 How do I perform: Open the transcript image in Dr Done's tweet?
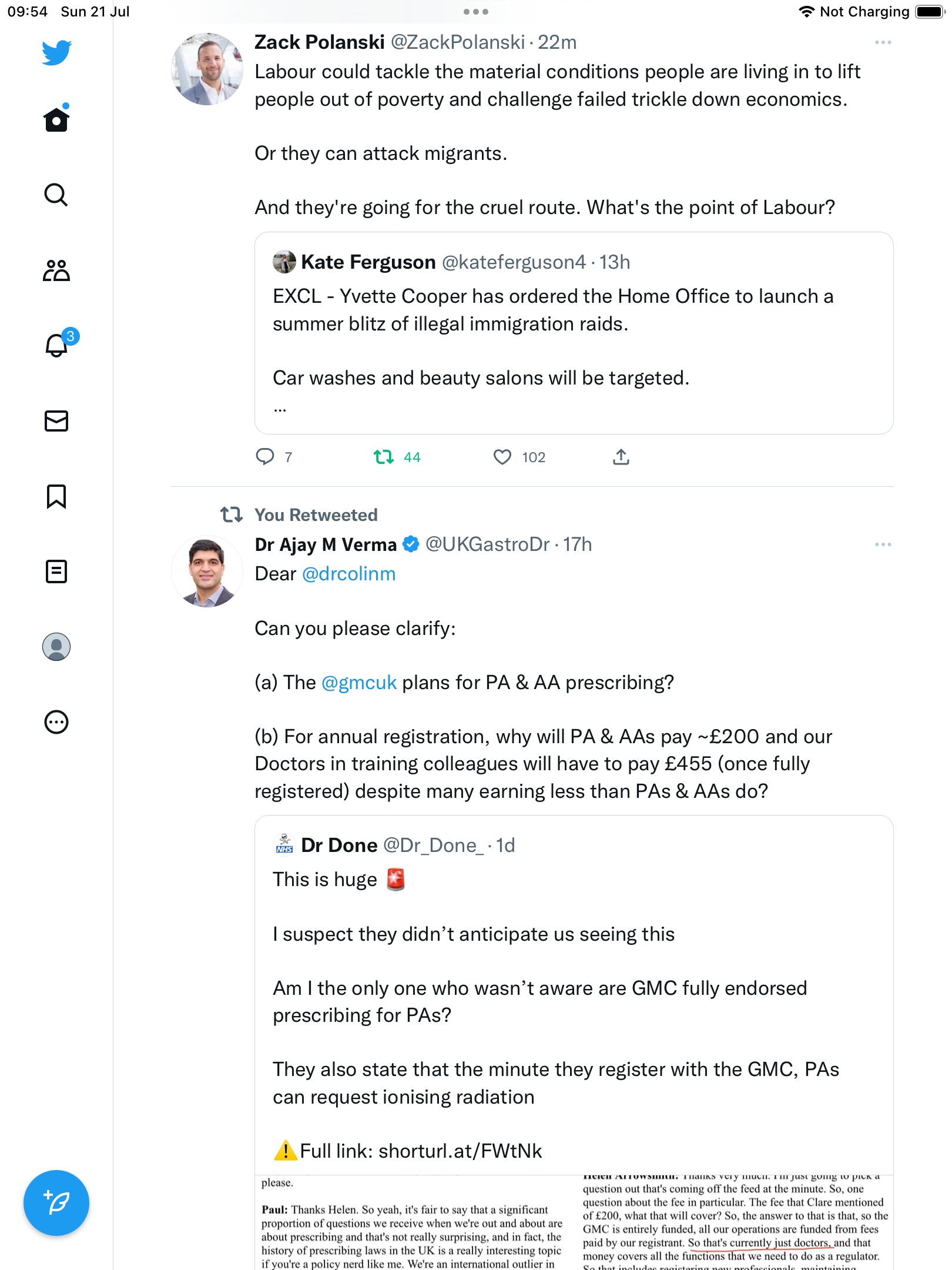click(574, 1222)
